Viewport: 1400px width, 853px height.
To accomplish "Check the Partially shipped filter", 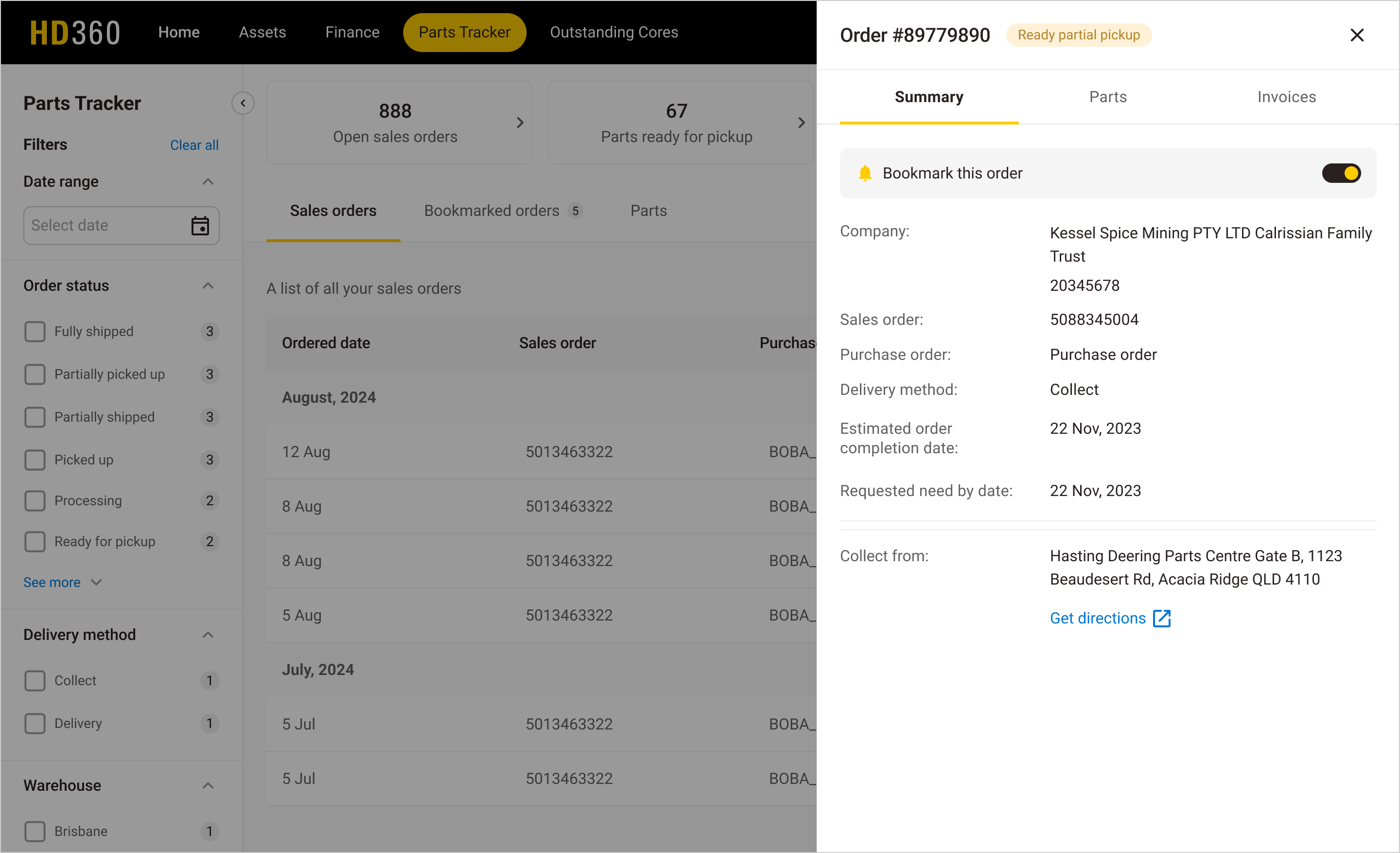I will pyautogui.click(x=35, y=417).
